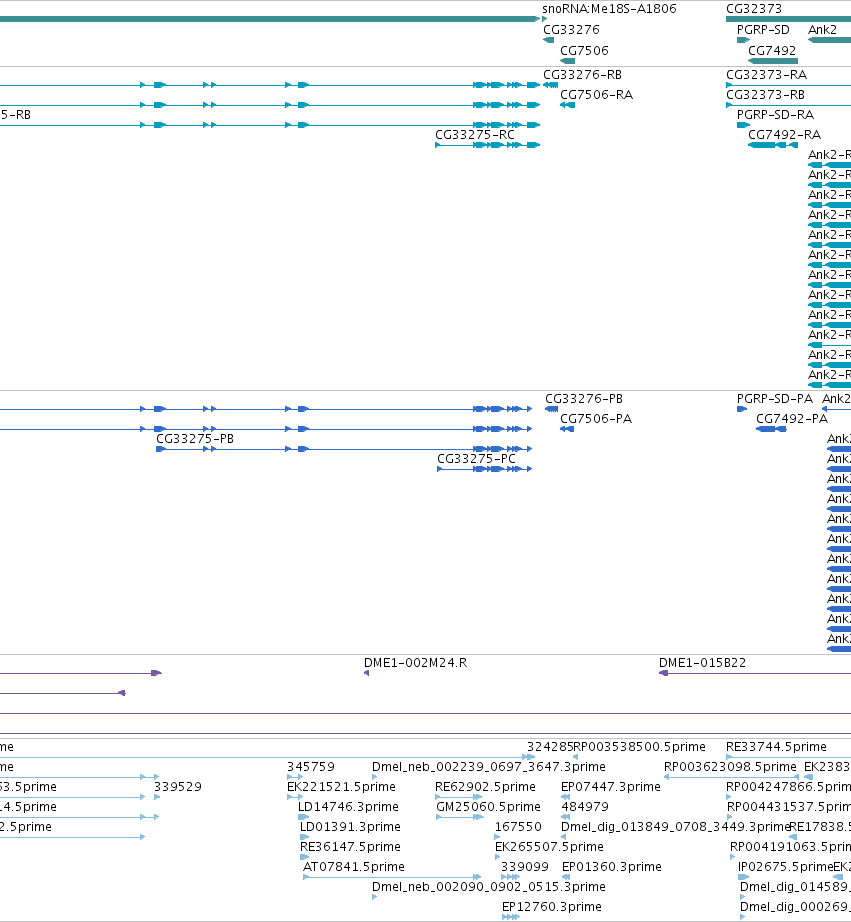Click the CG7492-RA transcript glyph
This screenshot has width=851, height=922.
(x=773, y=145)
